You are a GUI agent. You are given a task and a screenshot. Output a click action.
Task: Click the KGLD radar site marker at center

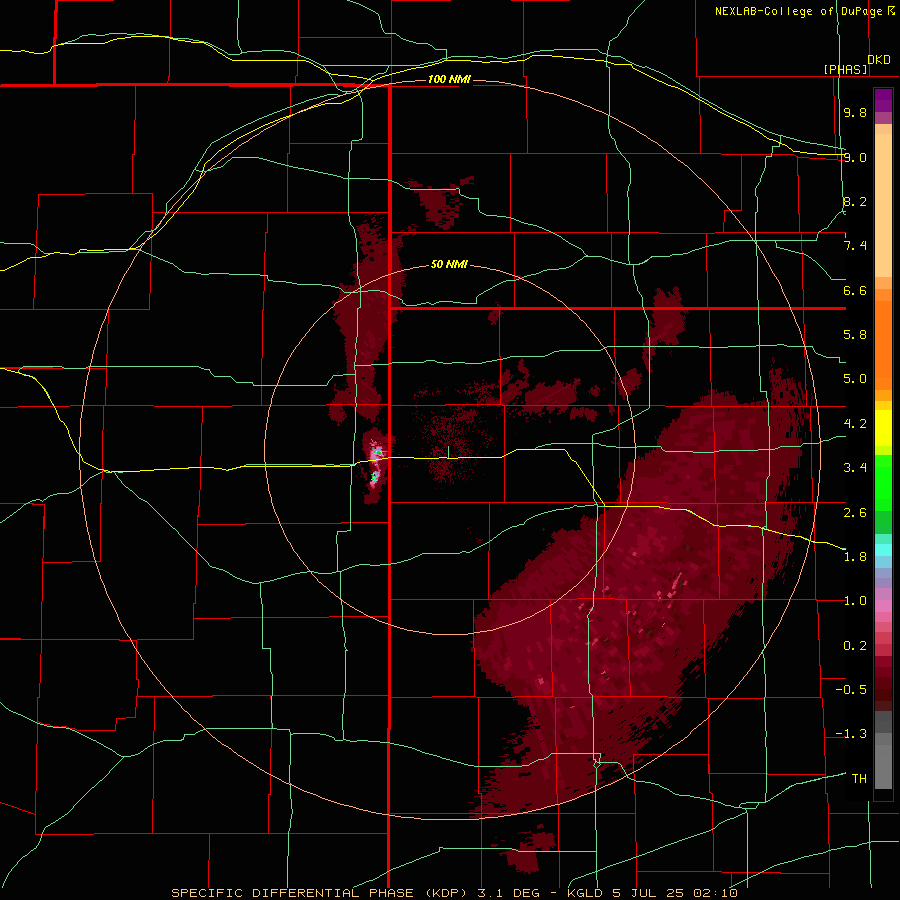click(x=448, y=453)
